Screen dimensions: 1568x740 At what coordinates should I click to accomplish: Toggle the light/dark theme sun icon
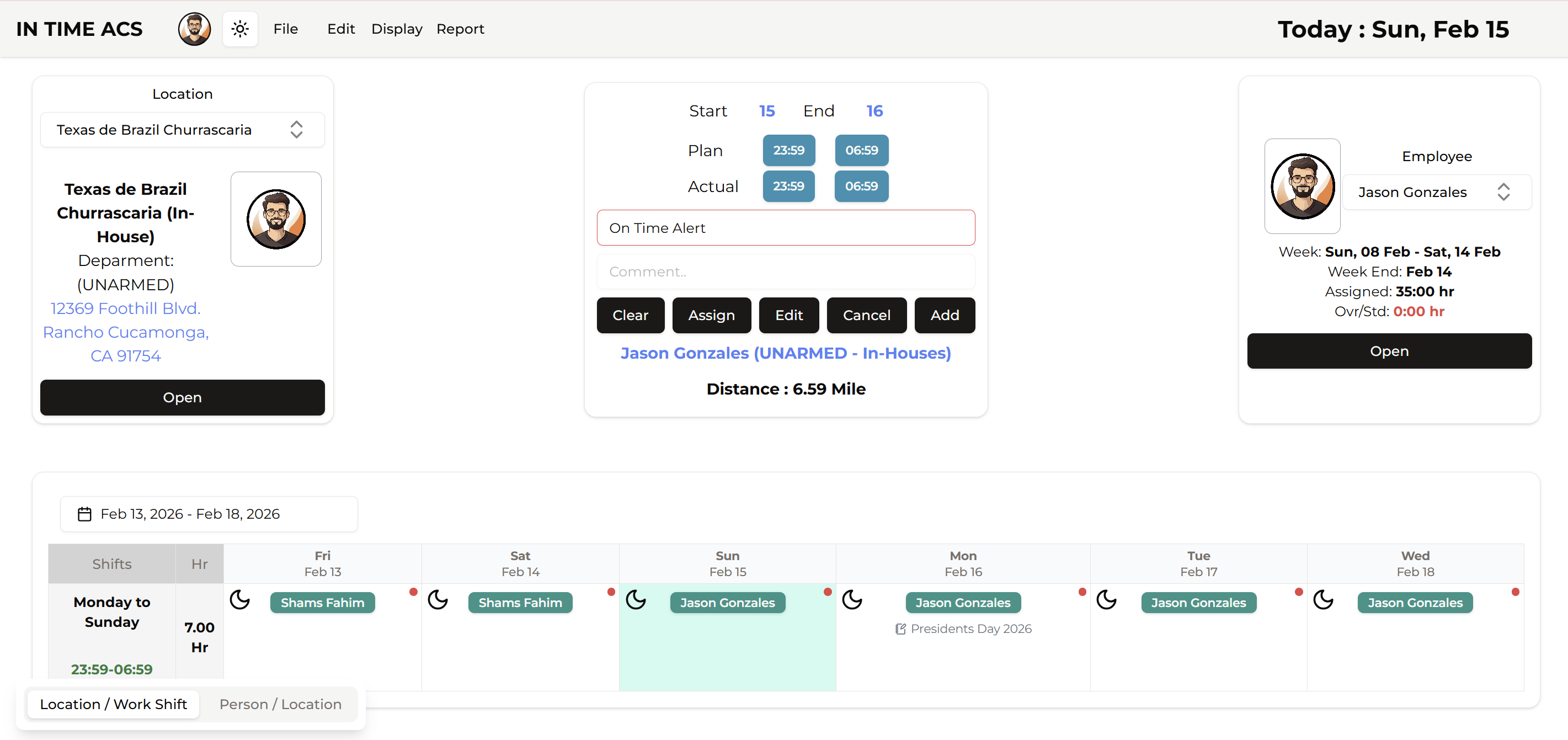240,29
